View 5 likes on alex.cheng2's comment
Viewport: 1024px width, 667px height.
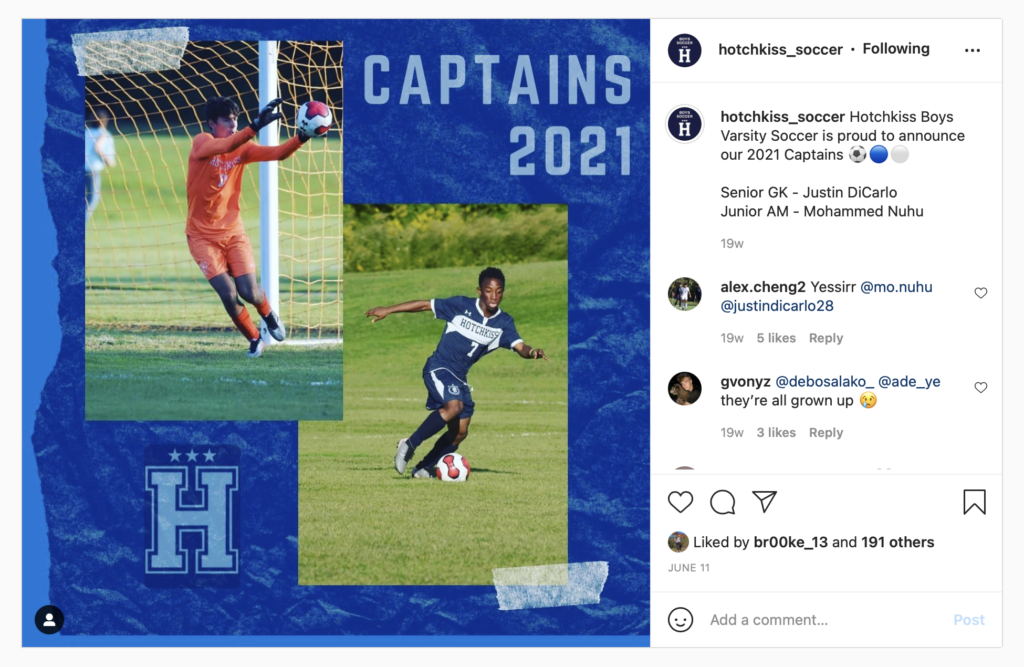pos(776,338)
